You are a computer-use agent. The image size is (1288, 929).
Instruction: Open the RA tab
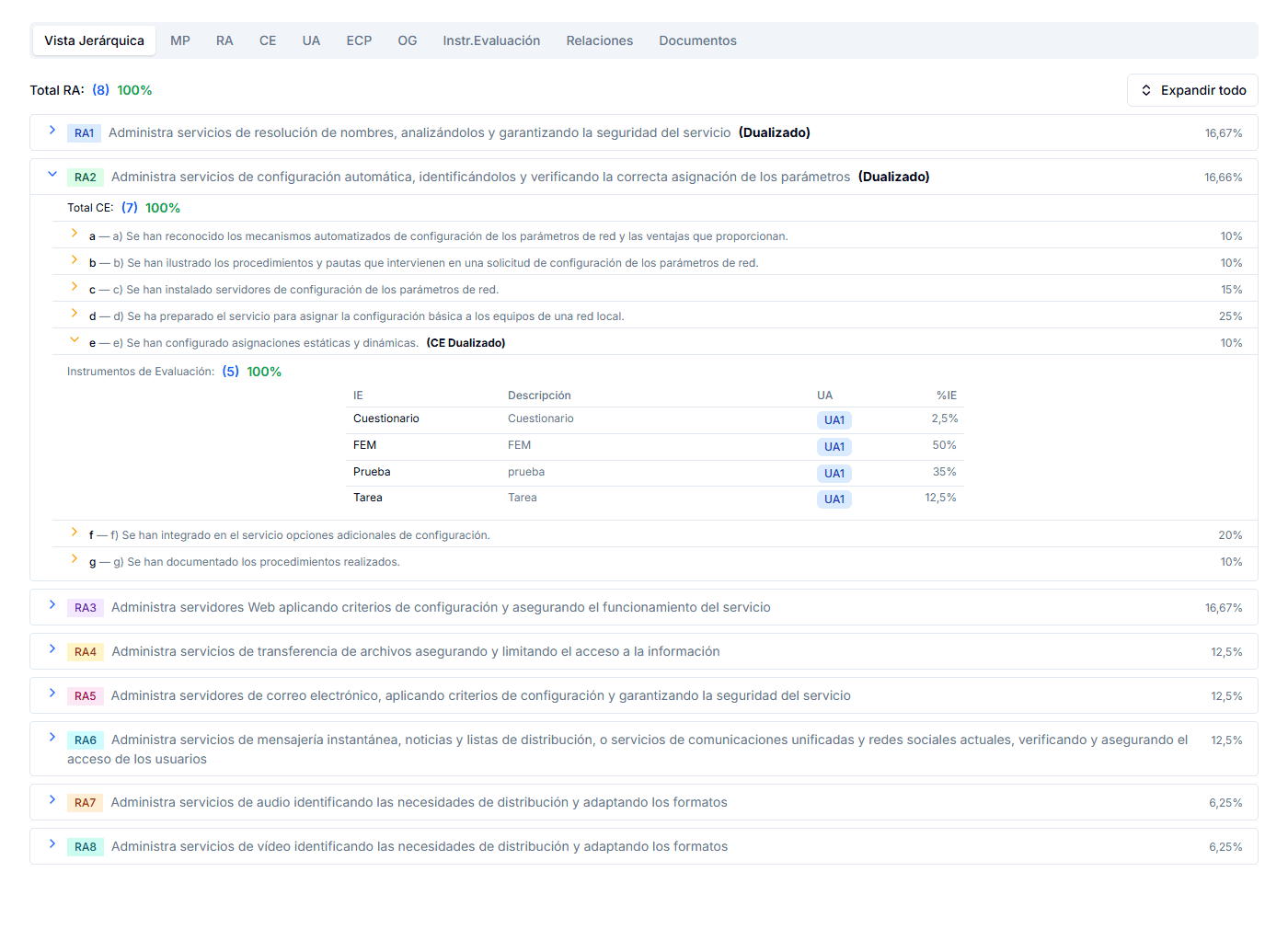pyautogui.click(x=224, y=40)
